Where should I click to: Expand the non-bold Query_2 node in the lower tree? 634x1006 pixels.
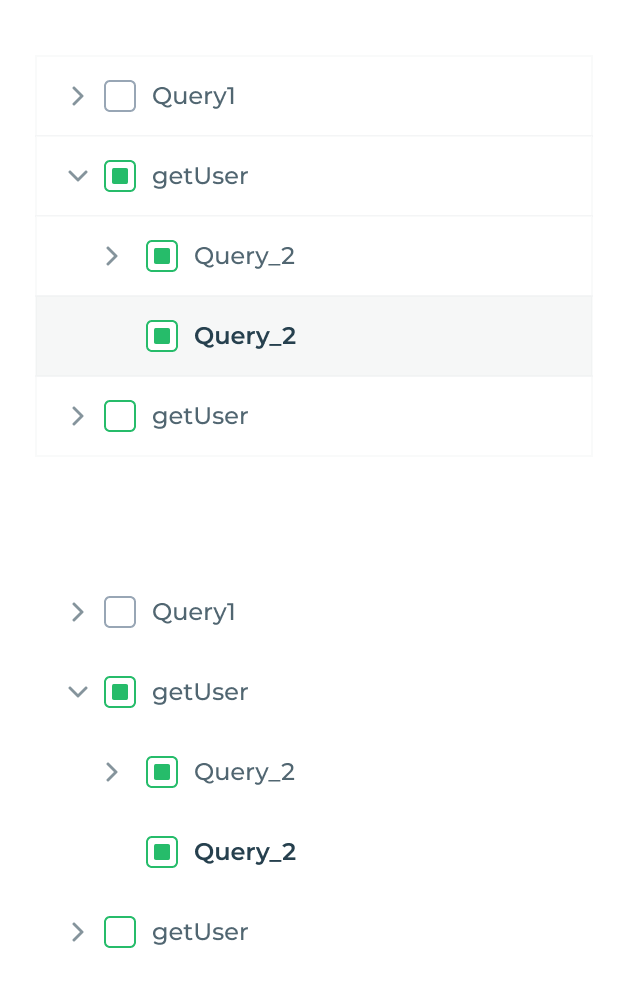pos(112,772)
